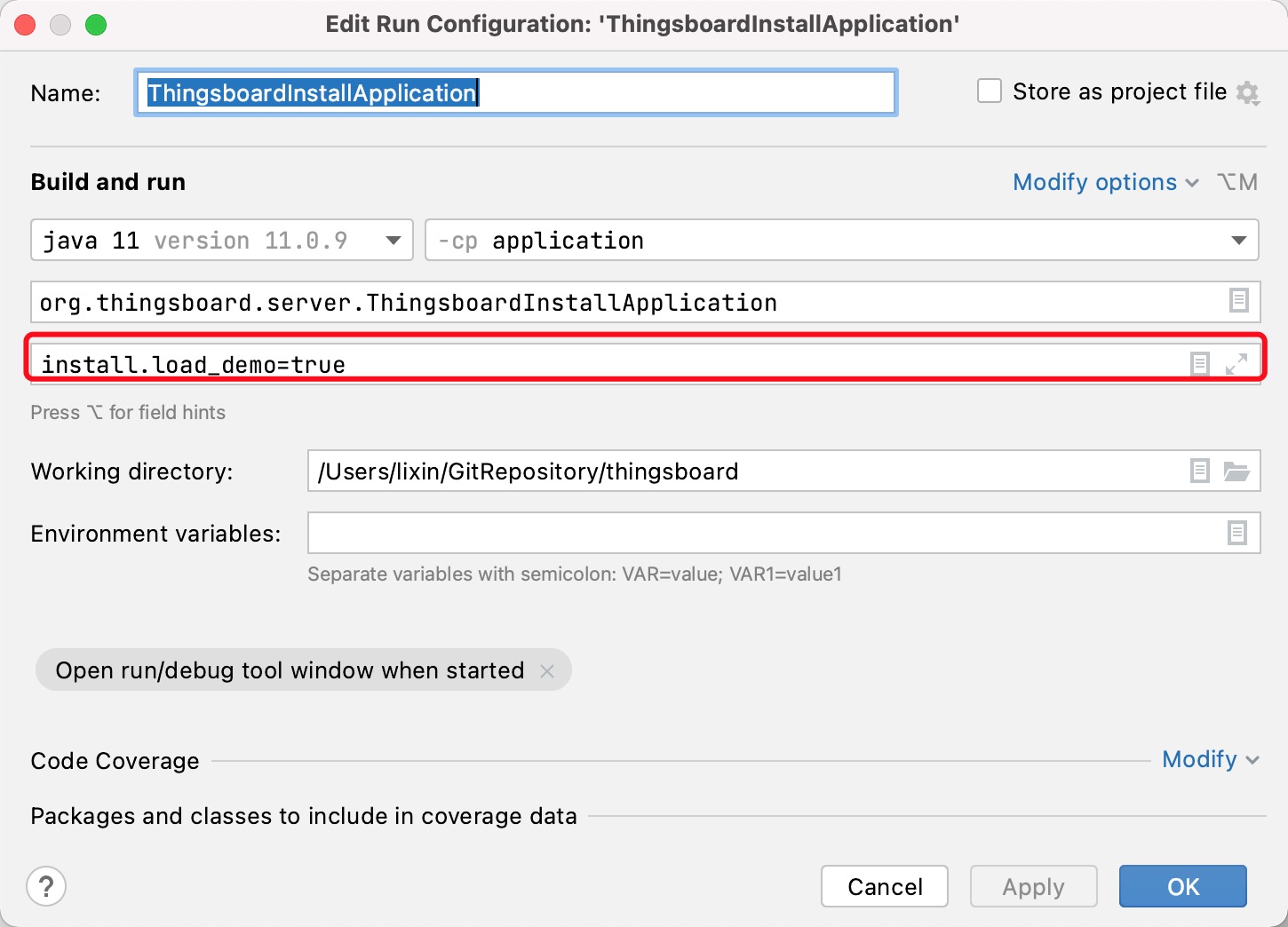Open the java 11 JDK dropdown
The height and width of the screenshot is (927, 1288).
coord(222,240)
